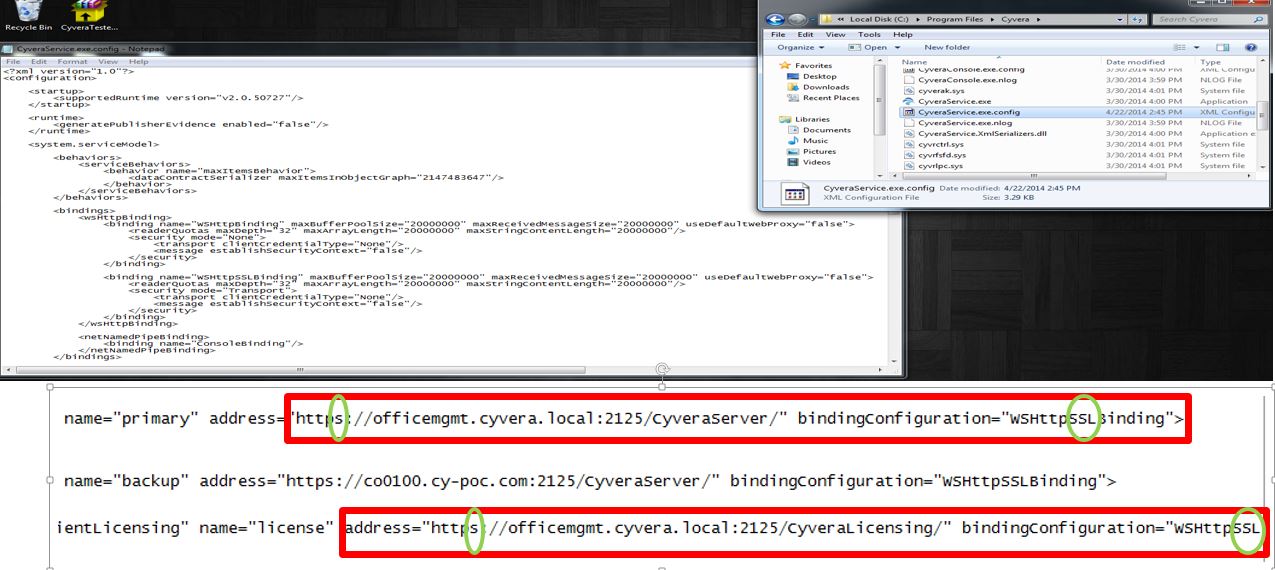
Task: Click the cyvrfsfd.sys file icon
Action: coord(909,155)
